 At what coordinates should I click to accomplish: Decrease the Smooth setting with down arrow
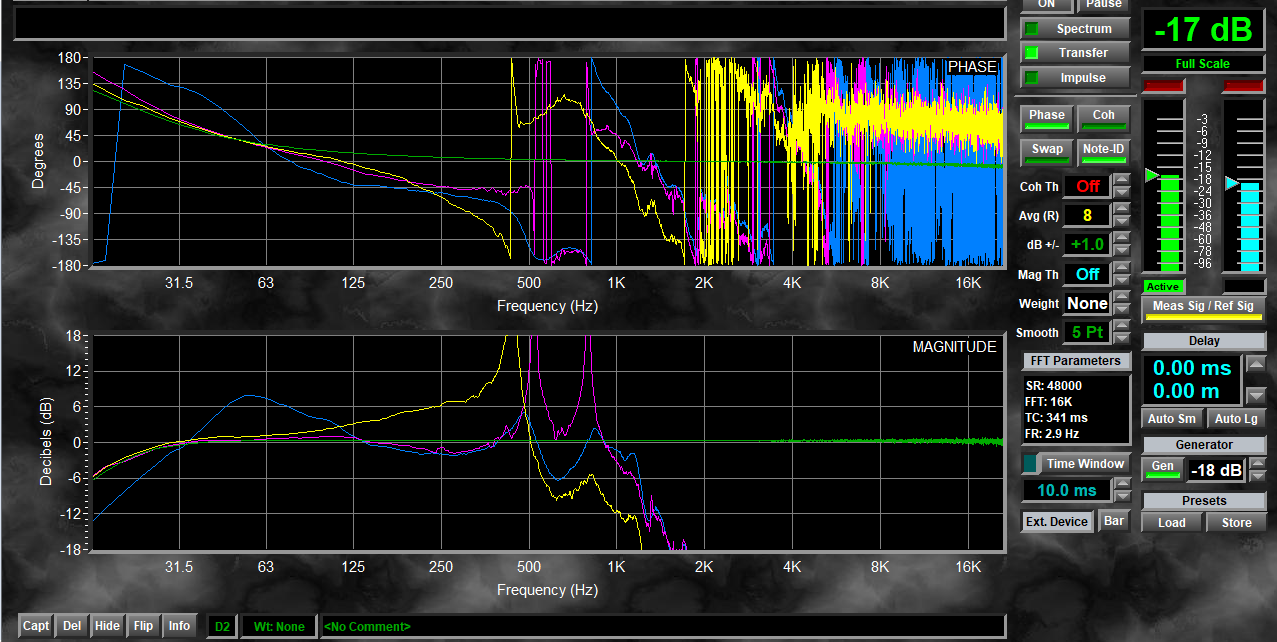coord(1123,338)
